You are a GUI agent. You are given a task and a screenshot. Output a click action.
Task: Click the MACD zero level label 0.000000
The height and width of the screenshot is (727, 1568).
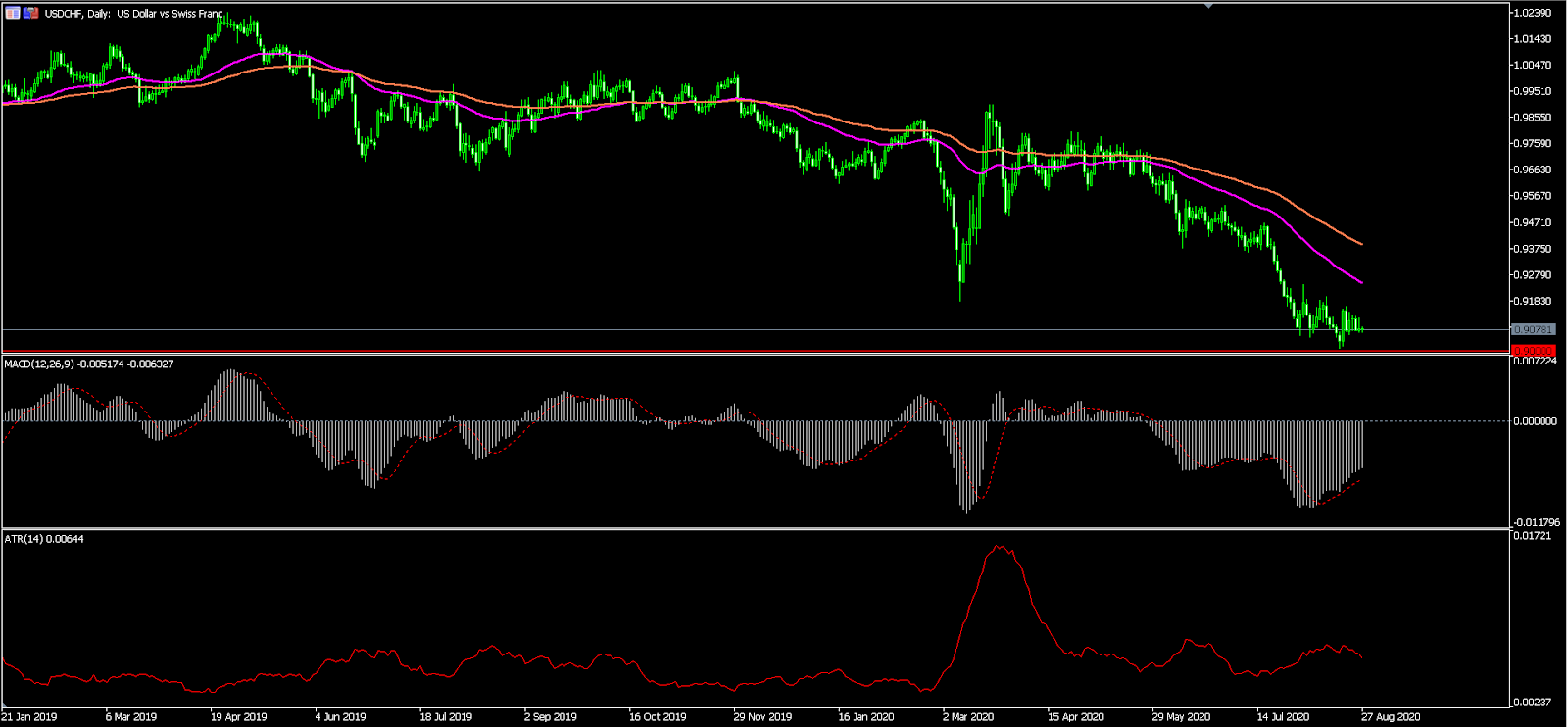(x=1536, y=421)
